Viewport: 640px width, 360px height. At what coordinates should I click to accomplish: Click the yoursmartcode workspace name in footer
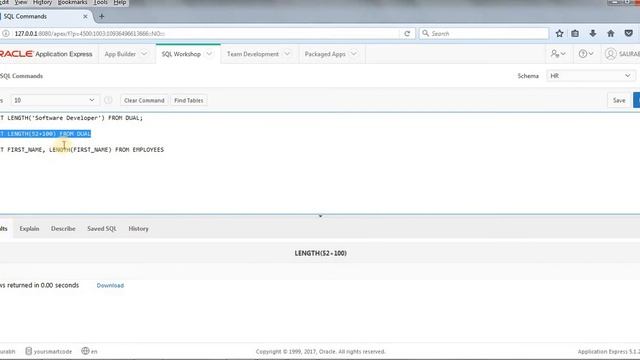[53, 351]
